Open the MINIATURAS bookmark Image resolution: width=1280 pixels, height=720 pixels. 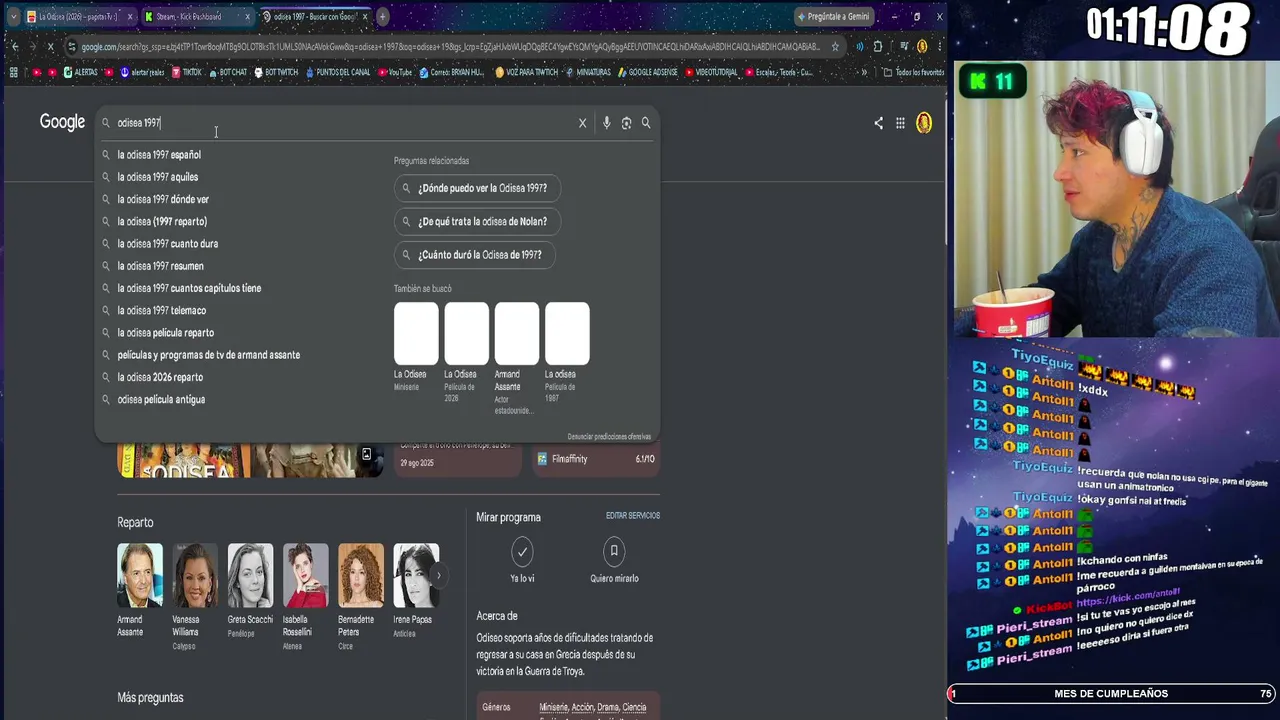588,72
